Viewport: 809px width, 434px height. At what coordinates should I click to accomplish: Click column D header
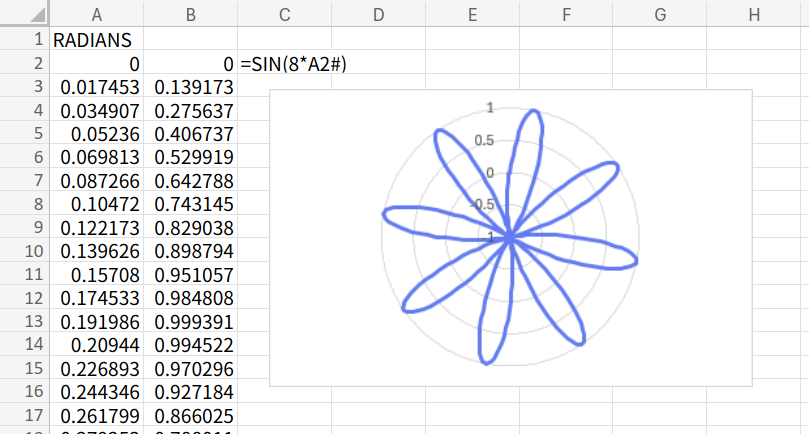(378, 15)
